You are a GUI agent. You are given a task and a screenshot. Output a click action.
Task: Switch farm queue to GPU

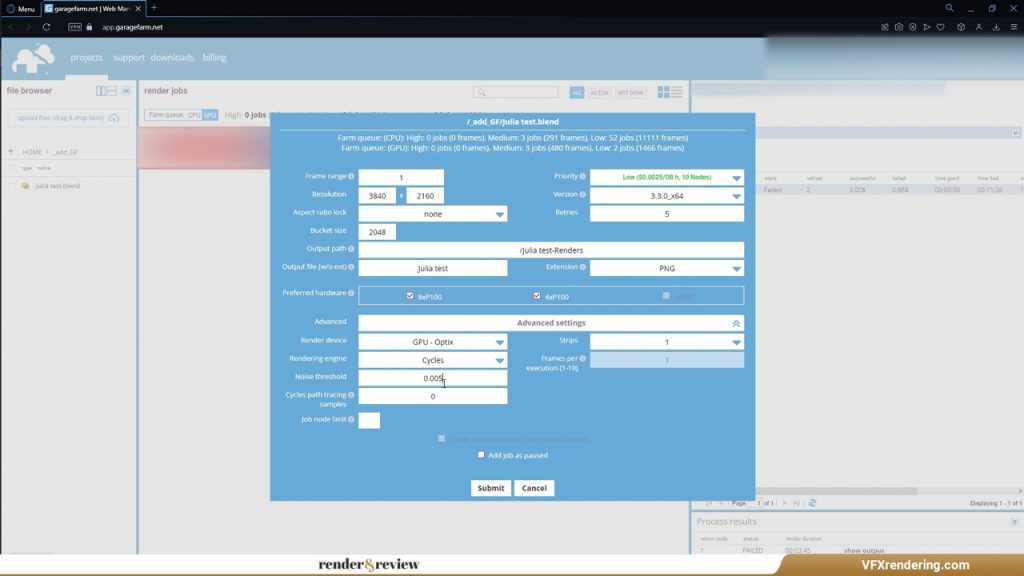coord(210,115)
